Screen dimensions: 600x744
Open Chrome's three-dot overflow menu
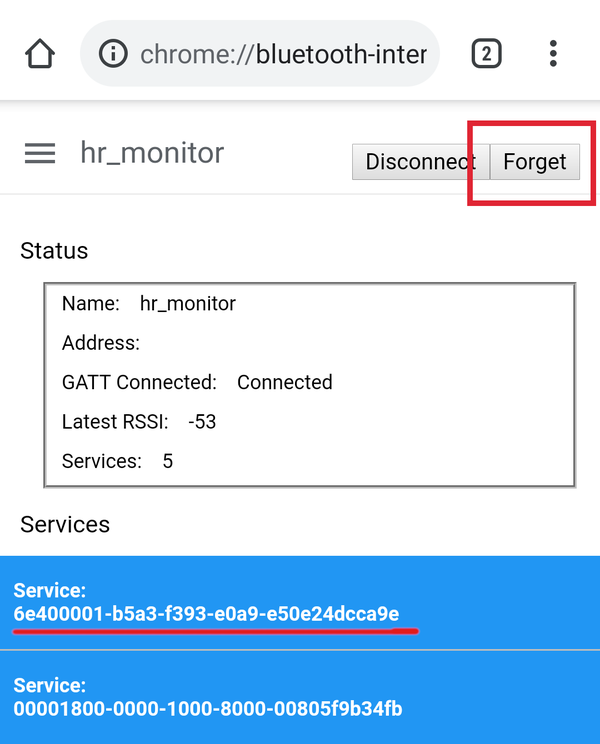point(553,54)
